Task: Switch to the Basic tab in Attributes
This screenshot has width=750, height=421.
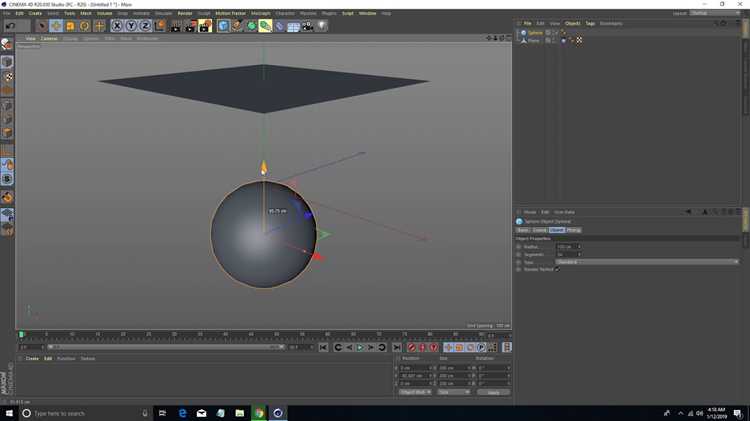Action: [x=523, y=230]
